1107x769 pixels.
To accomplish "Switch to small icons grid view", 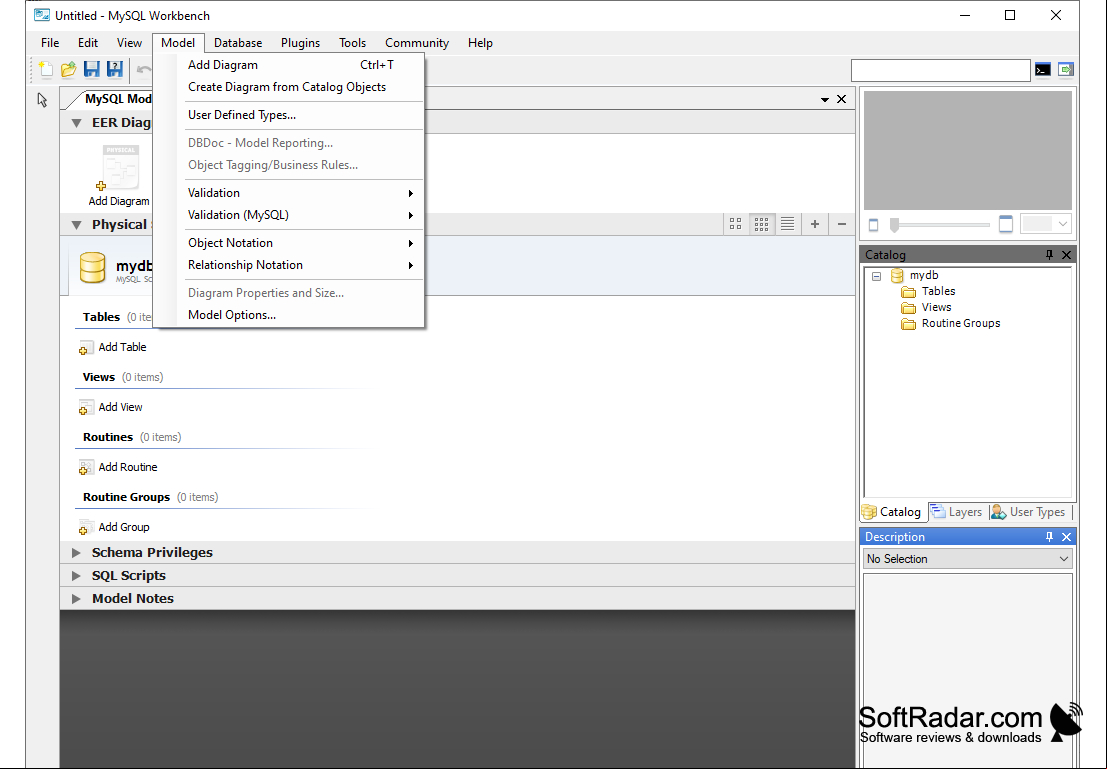I will point(761,224).
